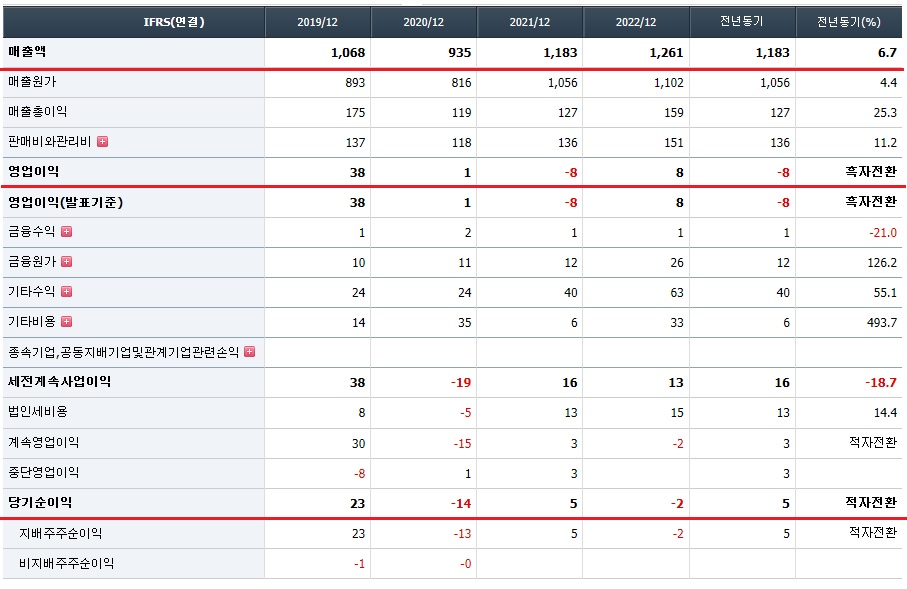Click 금융수익 change value -21.0
The height and width of the screenshot is (589, 907).
click(883, 233)
